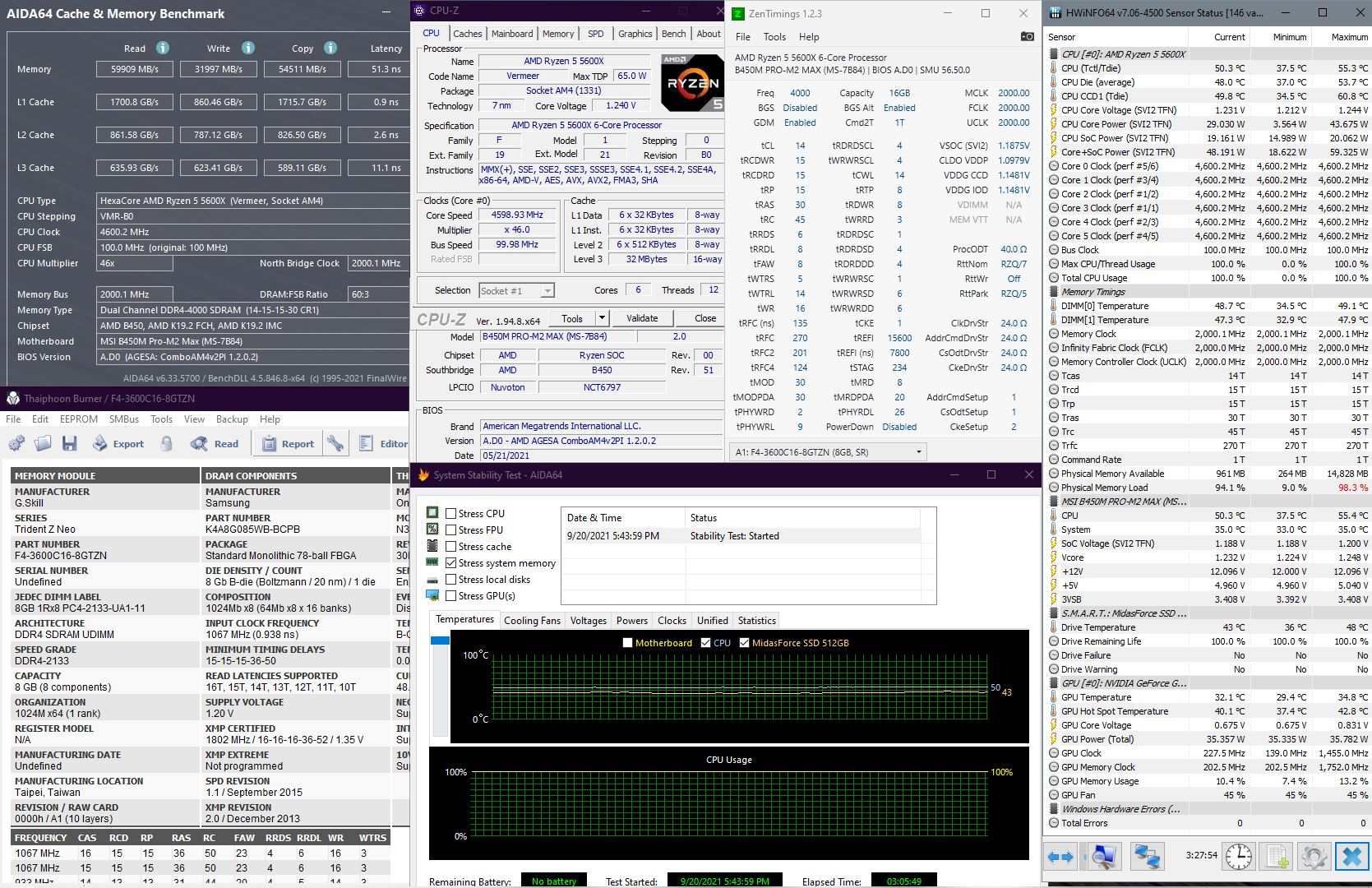Click the Copy info icon in AIDA64 benchmark
This screenshot has width=1372, height=888.
[x=330, y=48]
